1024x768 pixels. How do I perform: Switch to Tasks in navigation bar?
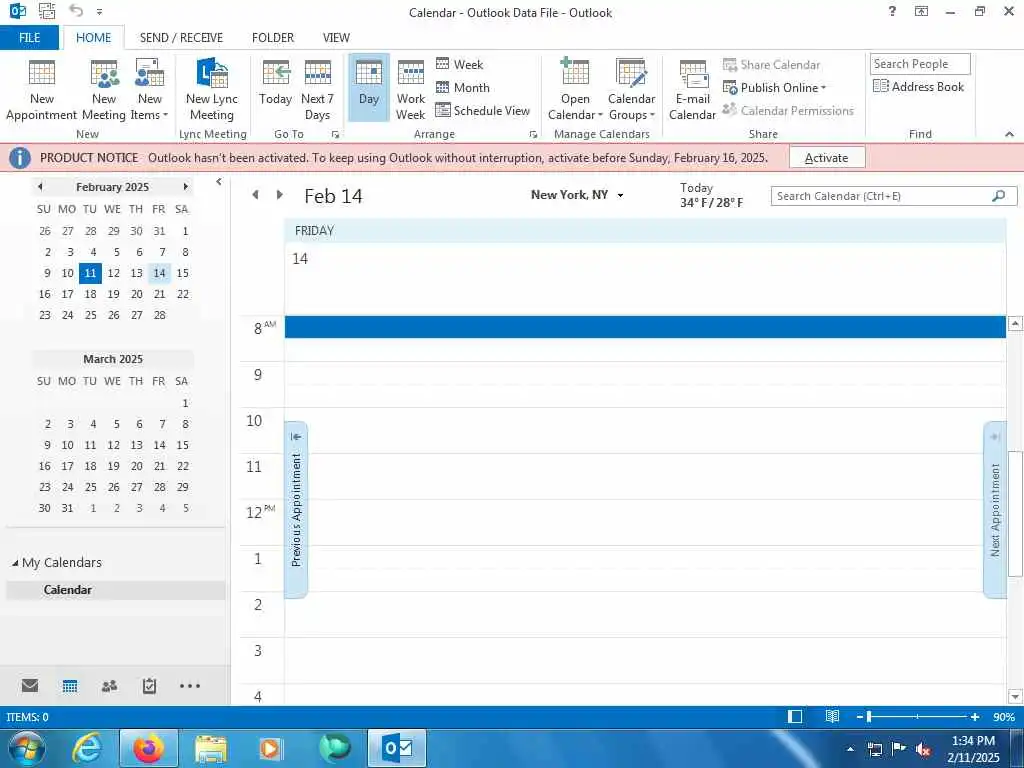click(x=150, y=685)
